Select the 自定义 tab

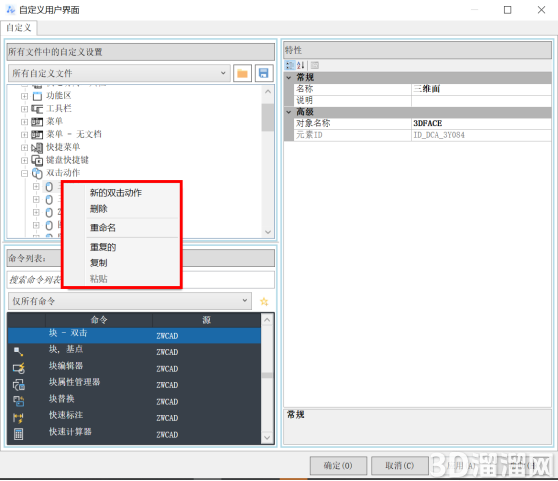pos(19,28)
